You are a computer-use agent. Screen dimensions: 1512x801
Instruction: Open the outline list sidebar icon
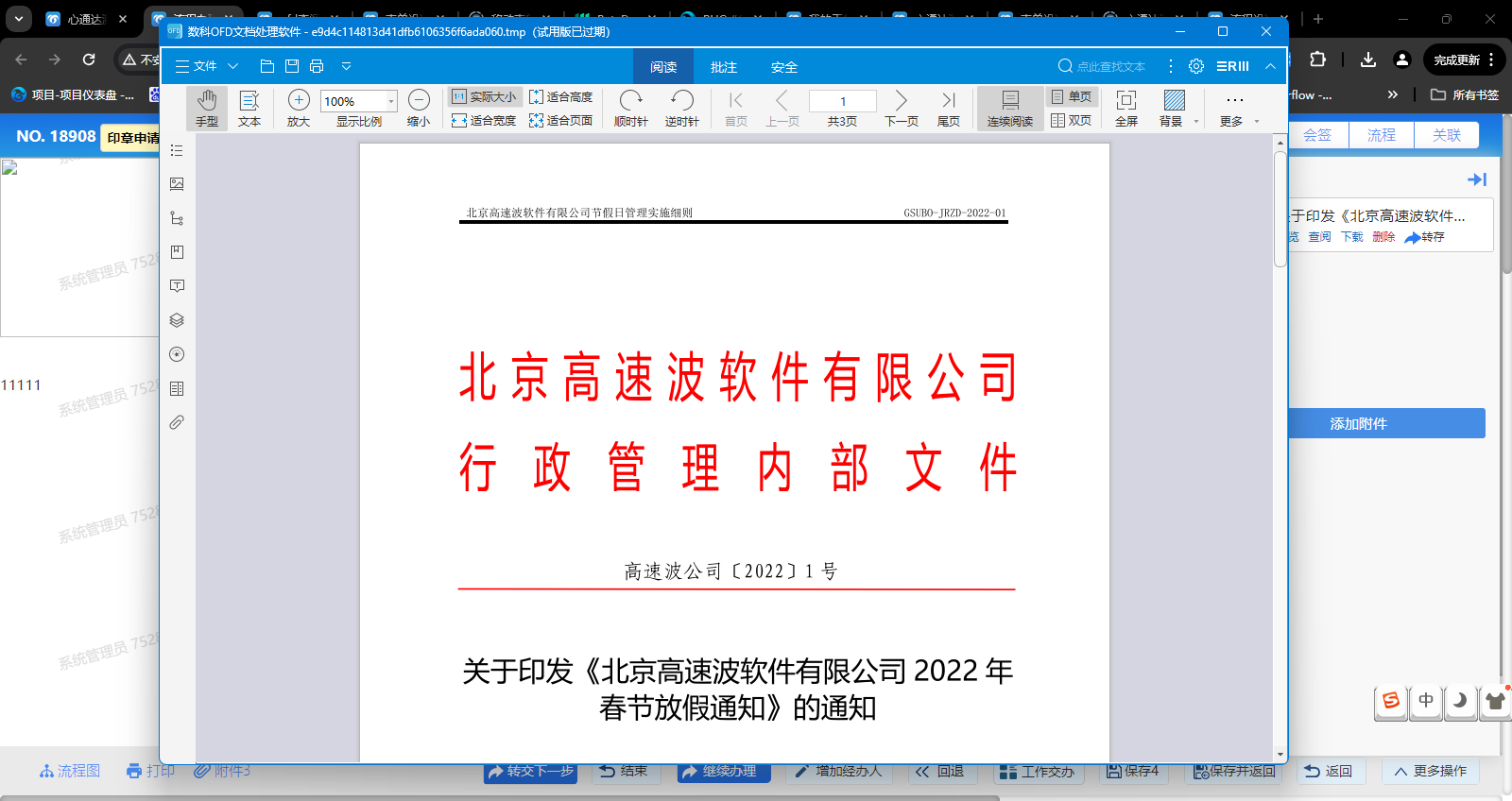click(x=177, y=150)
